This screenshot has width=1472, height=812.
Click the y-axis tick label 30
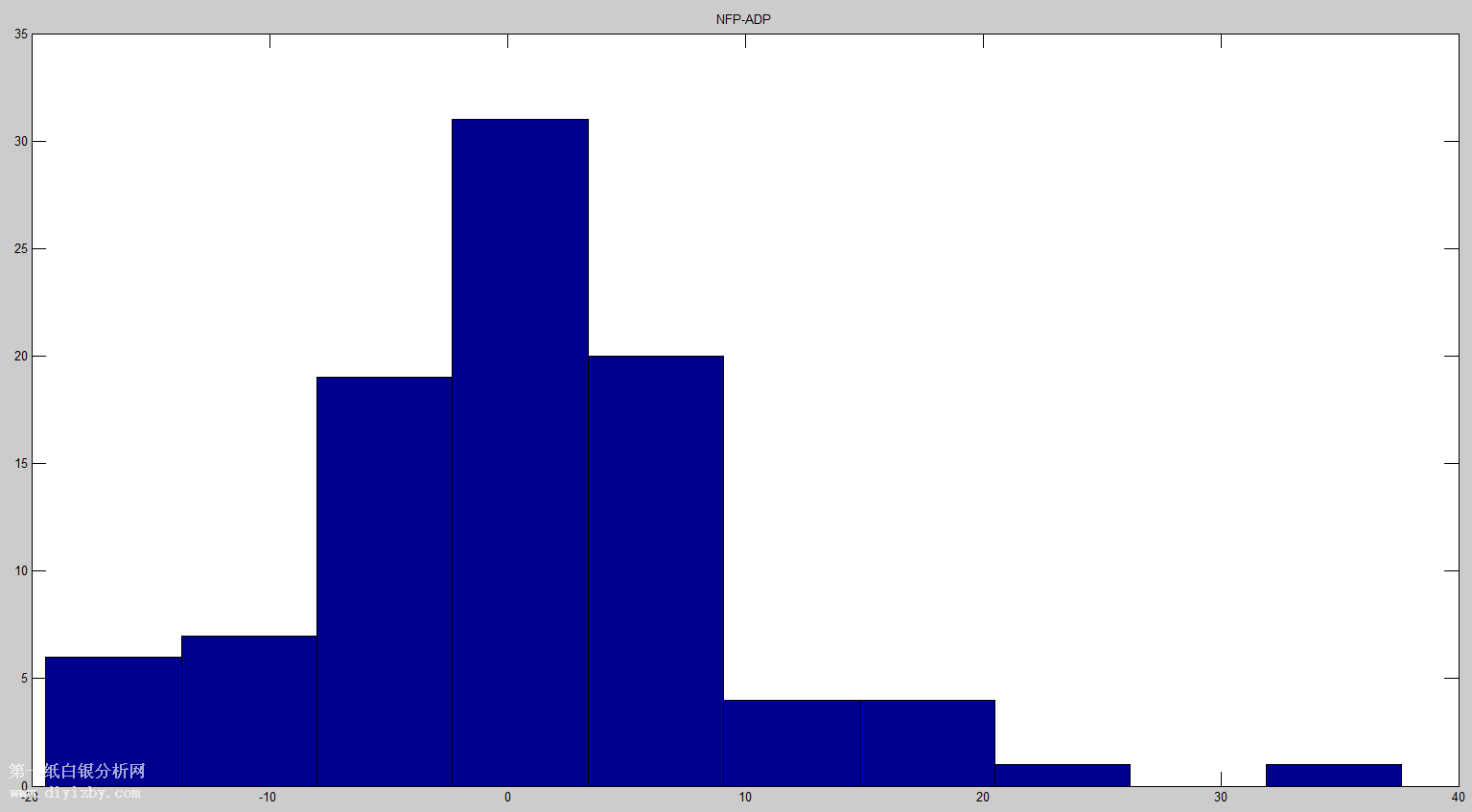tap(21, 141)
